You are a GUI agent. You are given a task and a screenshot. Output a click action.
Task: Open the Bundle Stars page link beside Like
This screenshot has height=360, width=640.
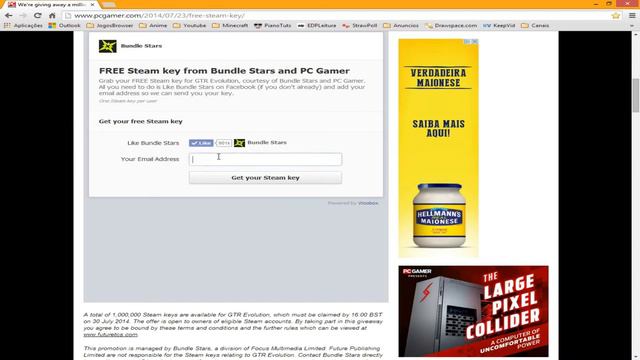point(267,142)
